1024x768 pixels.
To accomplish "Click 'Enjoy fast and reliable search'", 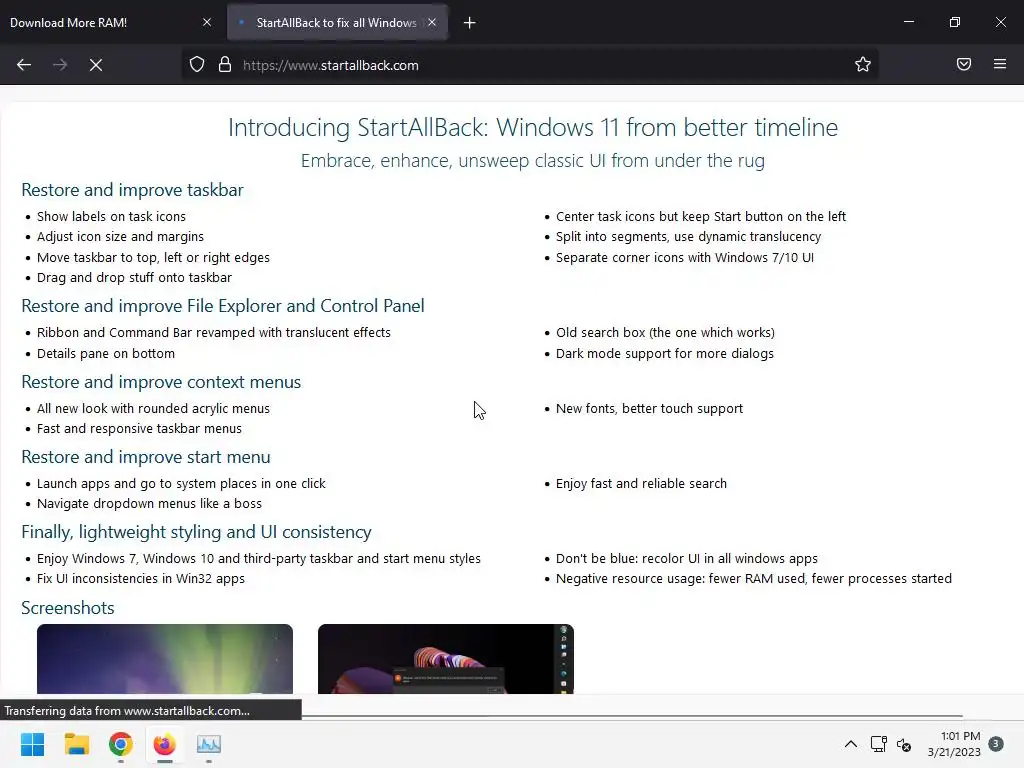I will (641, 483).
